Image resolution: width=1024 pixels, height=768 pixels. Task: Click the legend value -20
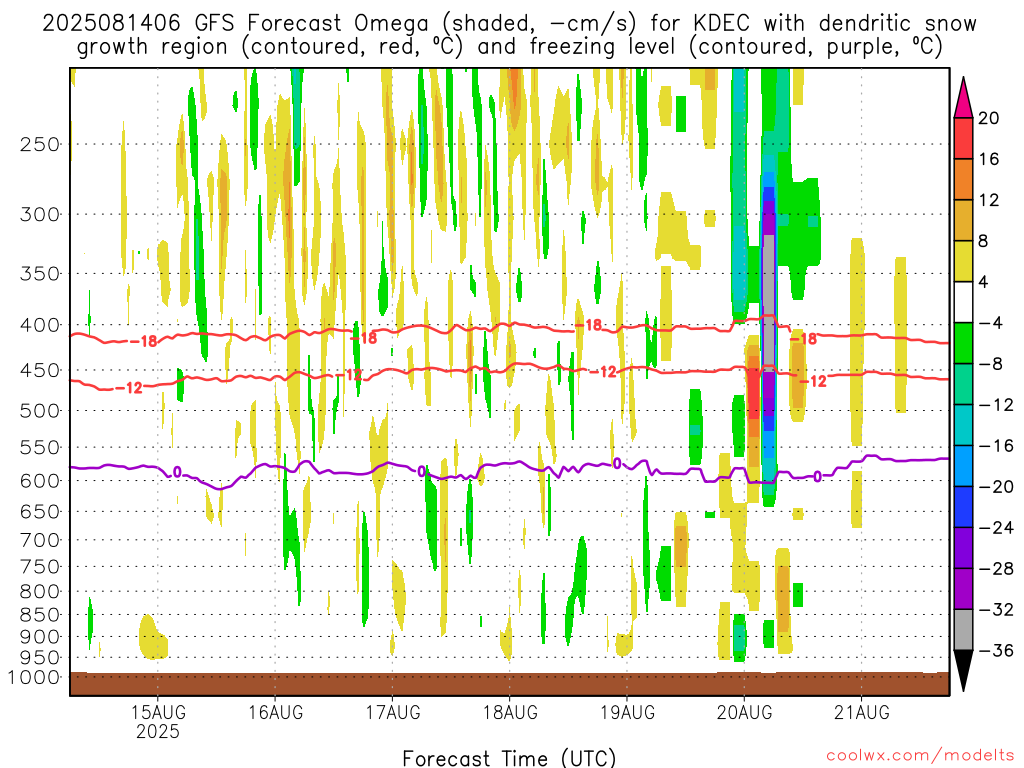(x=996, y=487)
